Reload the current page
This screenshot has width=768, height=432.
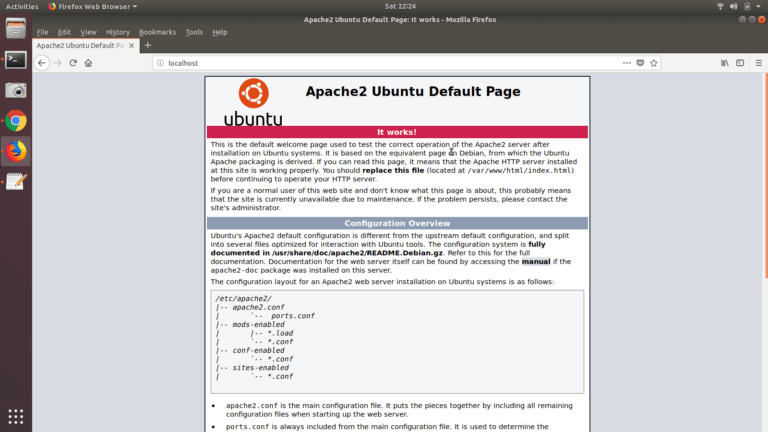[73, 63]
